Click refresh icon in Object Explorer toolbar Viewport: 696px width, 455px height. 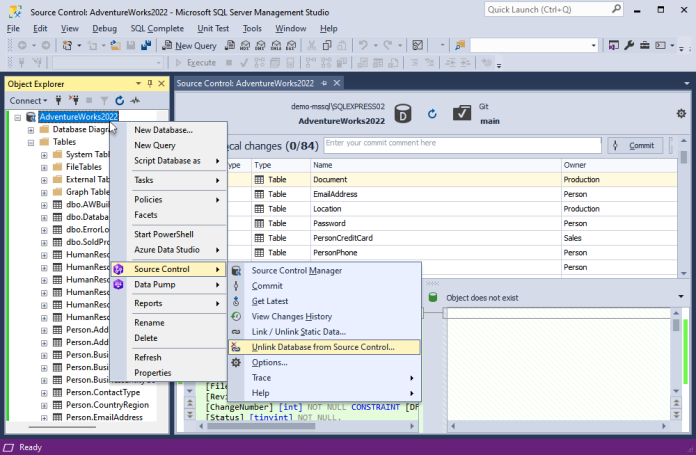pyautogui.click(x=120, y=101)
